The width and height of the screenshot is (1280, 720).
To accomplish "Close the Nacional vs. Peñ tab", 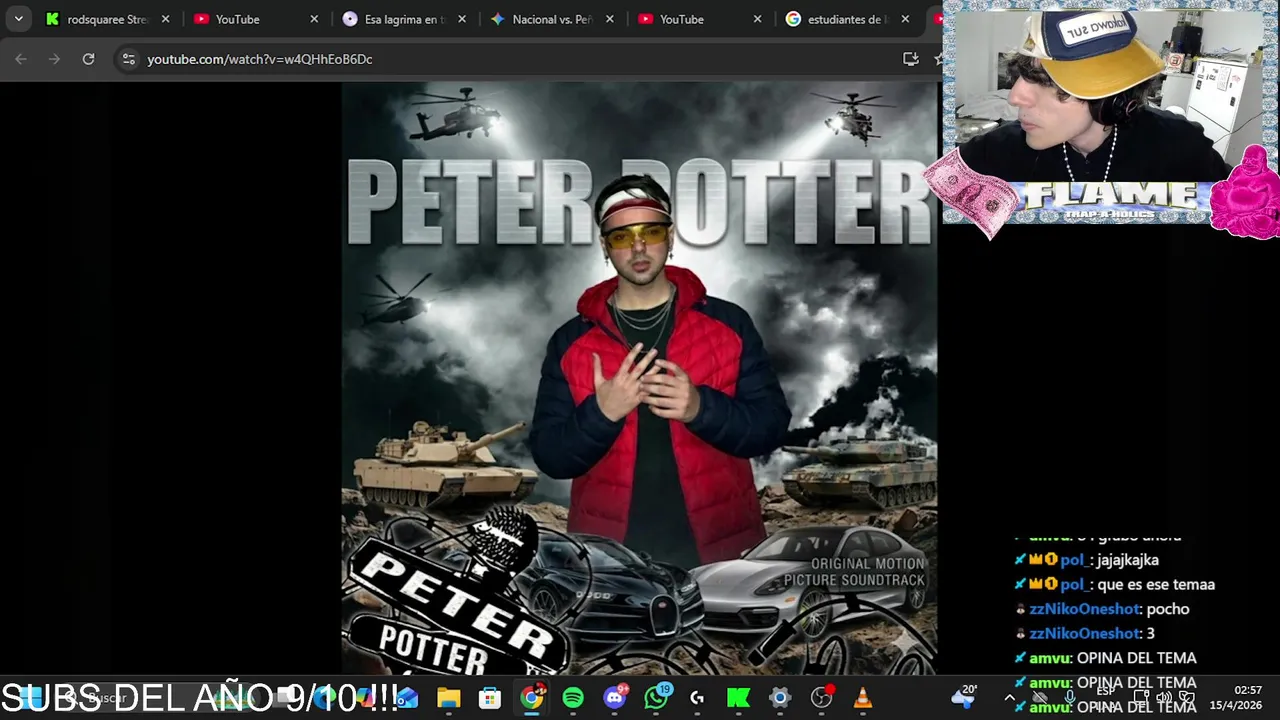I will pos(610,19).
